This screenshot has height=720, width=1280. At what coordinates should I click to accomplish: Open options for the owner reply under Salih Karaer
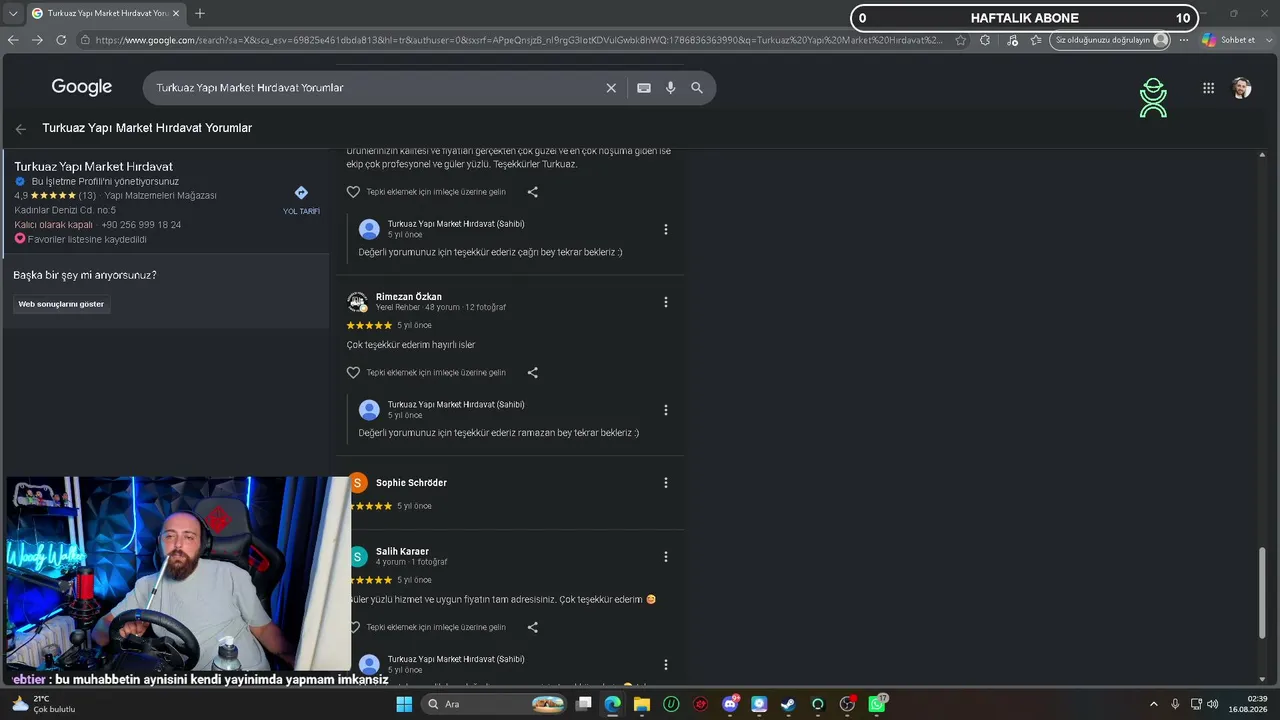click(666, 665)
